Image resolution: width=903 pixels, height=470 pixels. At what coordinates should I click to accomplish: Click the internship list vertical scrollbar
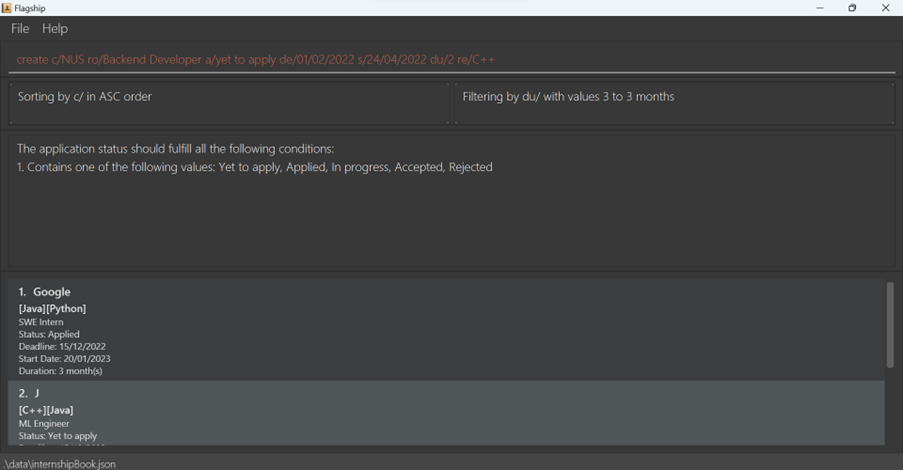pos(890,325)
